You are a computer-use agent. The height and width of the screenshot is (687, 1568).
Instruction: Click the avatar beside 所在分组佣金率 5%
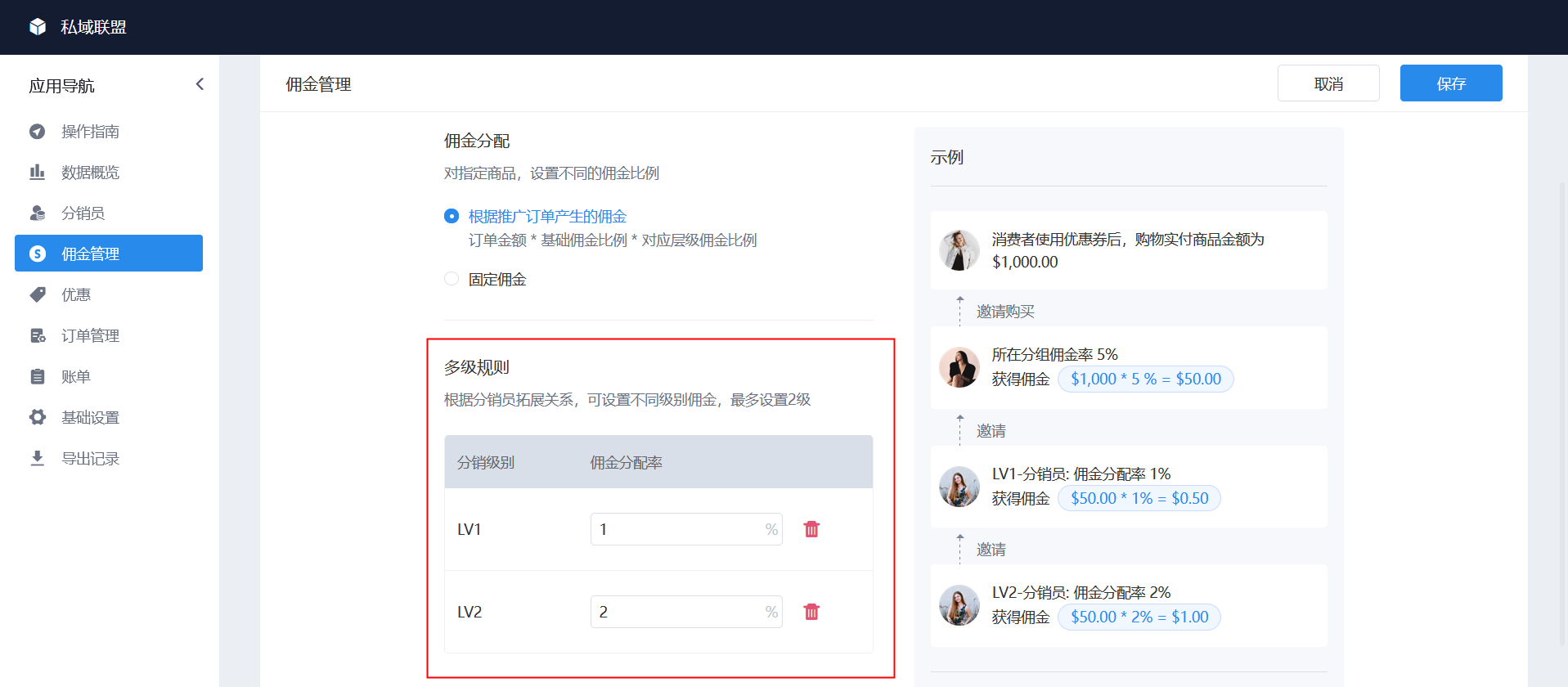tap(959, 367)
